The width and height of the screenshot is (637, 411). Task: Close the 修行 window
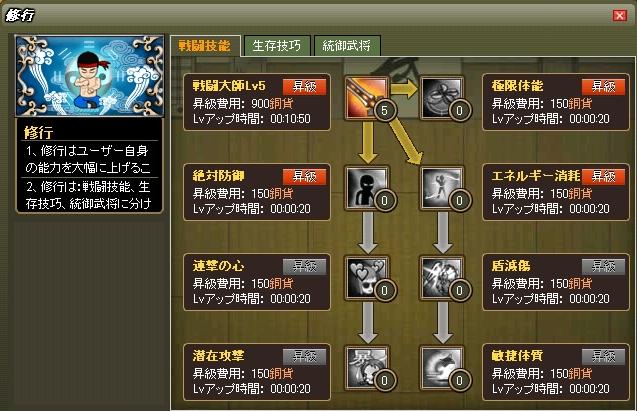tap(620, 15)
